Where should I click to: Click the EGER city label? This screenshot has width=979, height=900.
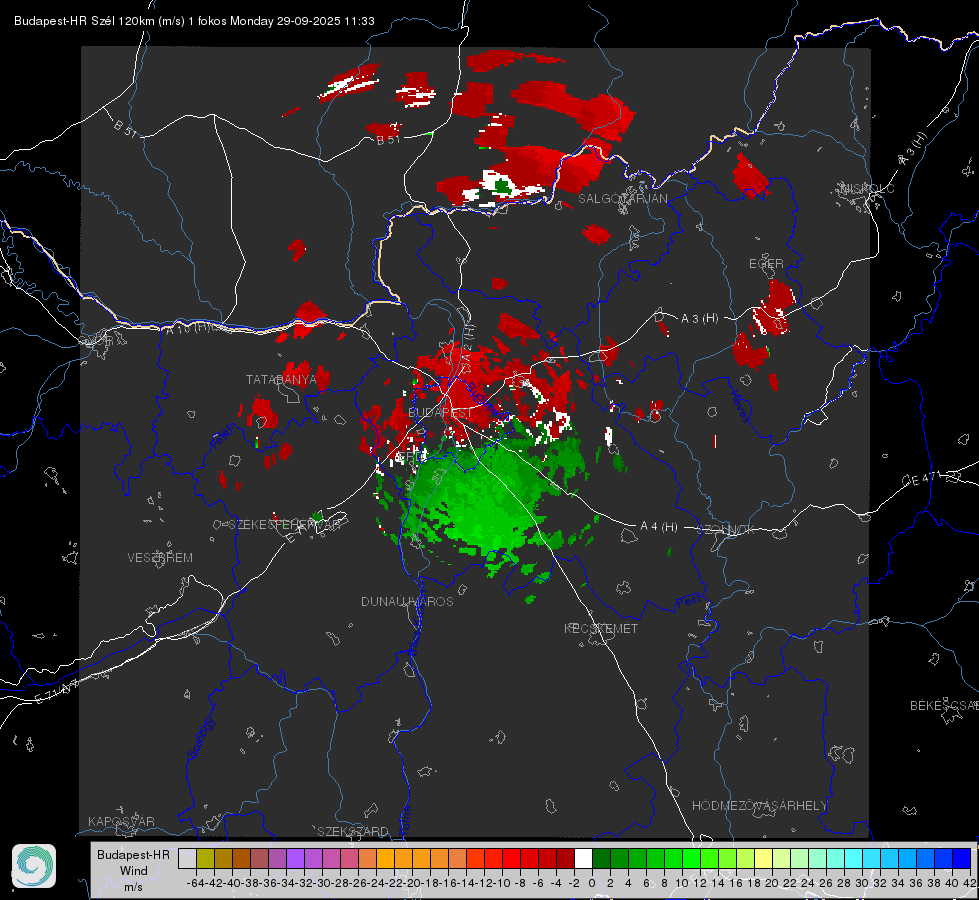766,264
